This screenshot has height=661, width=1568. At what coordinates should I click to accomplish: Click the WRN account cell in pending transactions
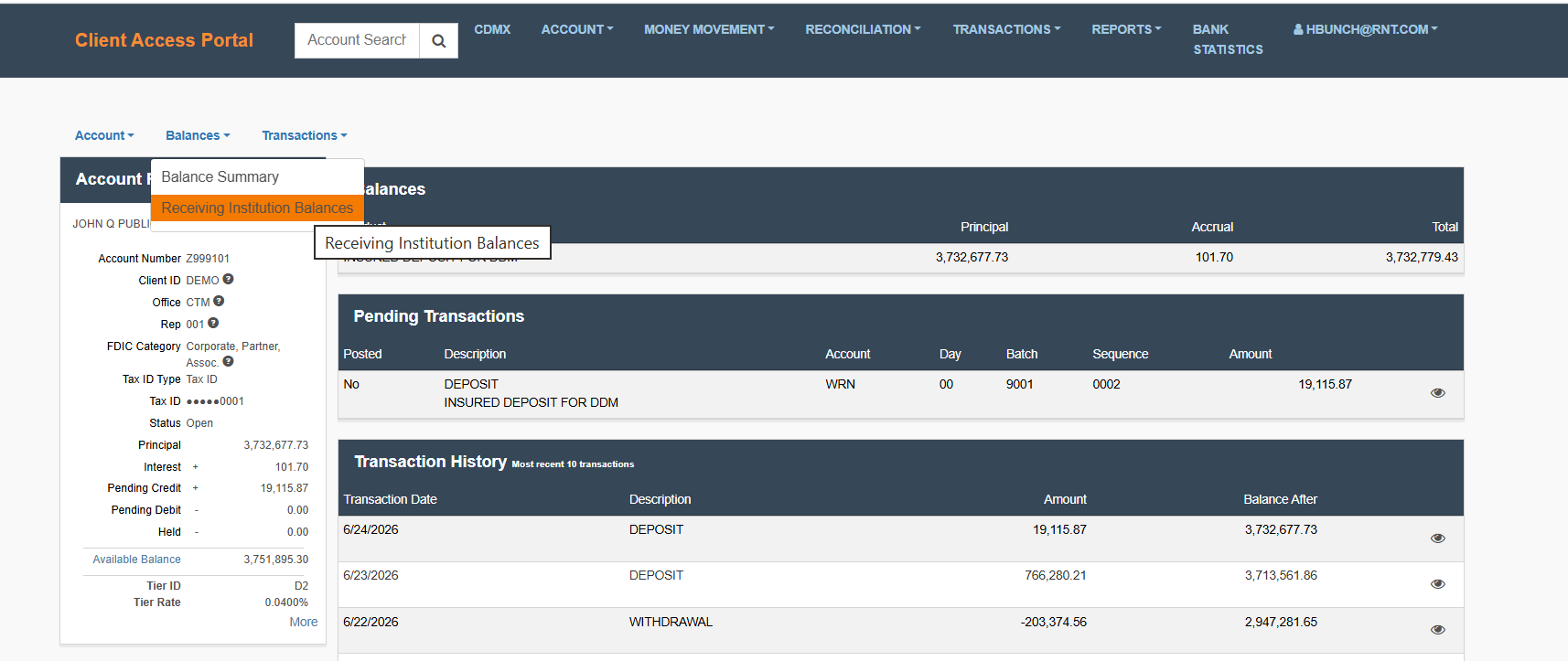point(840,384)
